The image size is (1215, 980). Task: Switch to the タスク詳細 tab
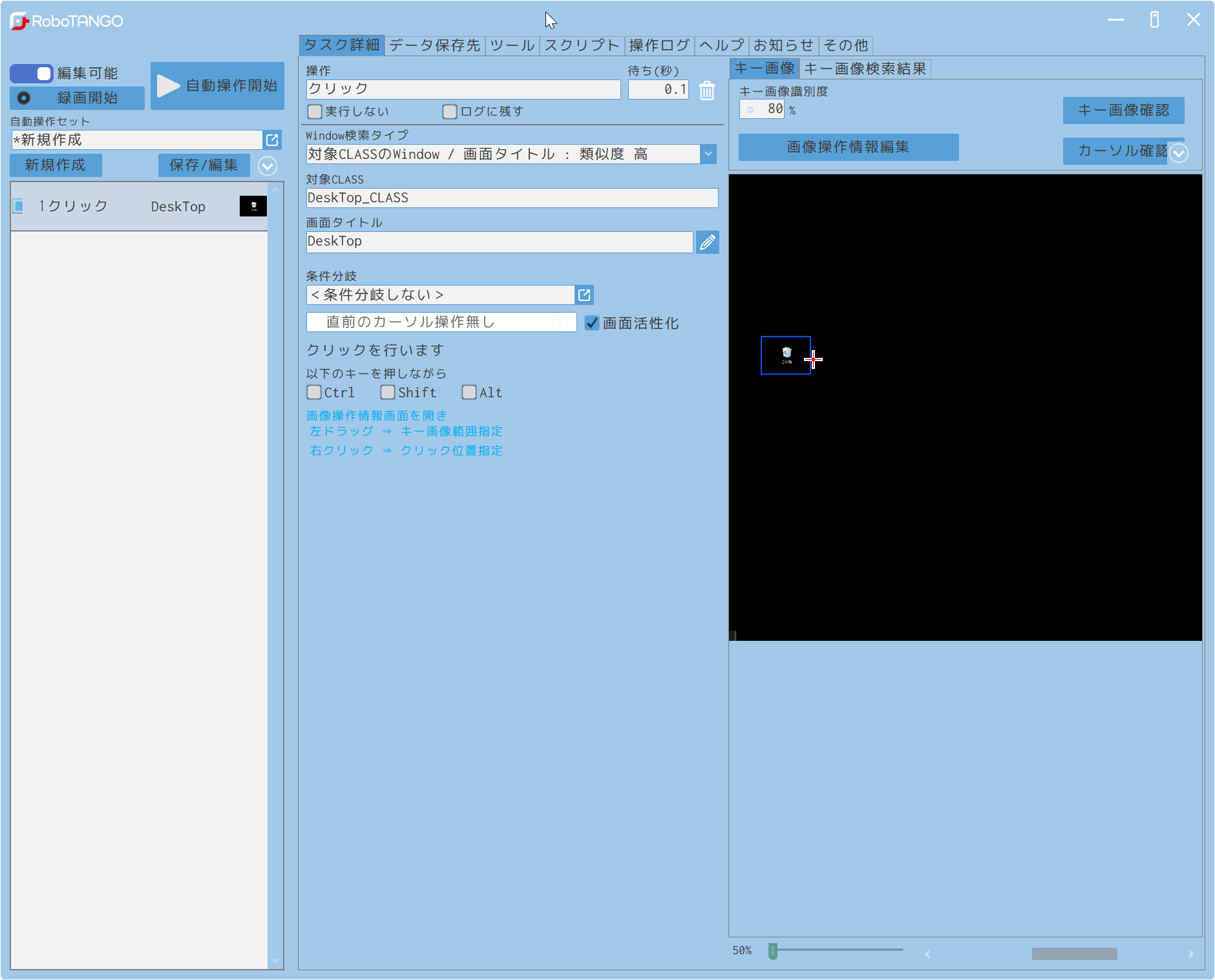pos(342,45)
